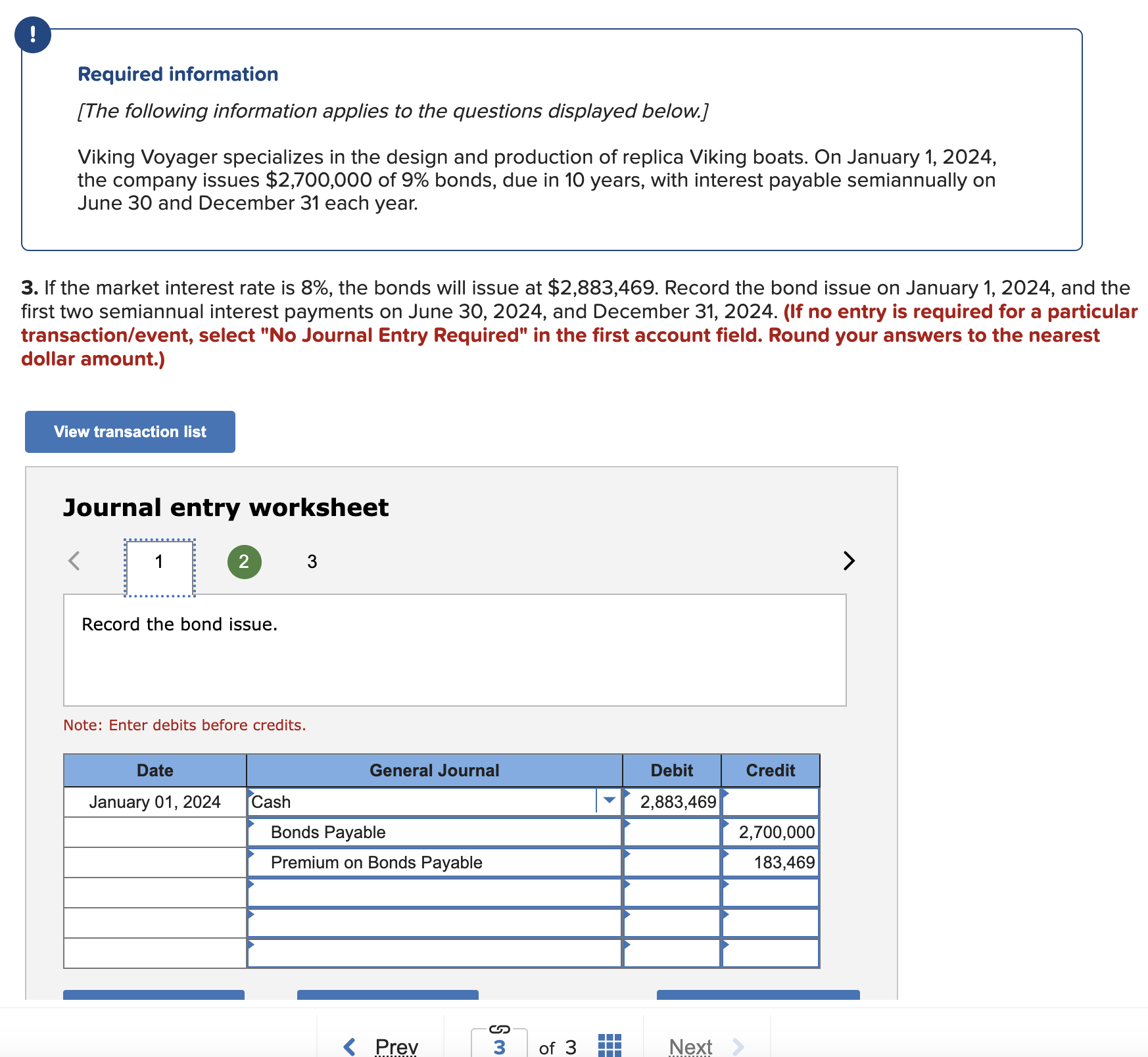Click the Credit column header

pos(771,770)
